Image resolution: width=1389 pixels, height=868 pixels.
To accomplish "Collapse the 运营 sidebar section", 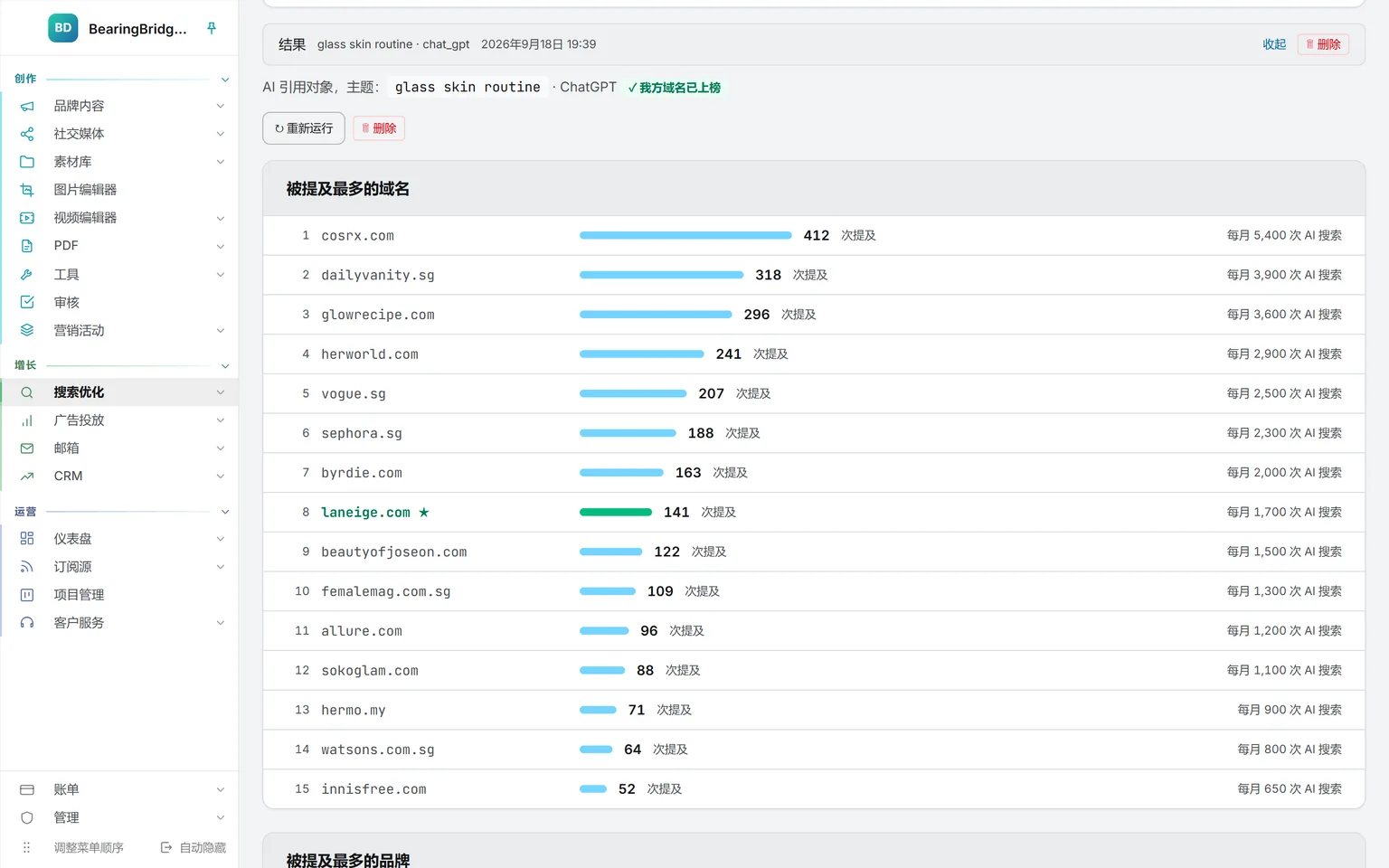I will tap(225, 513).
